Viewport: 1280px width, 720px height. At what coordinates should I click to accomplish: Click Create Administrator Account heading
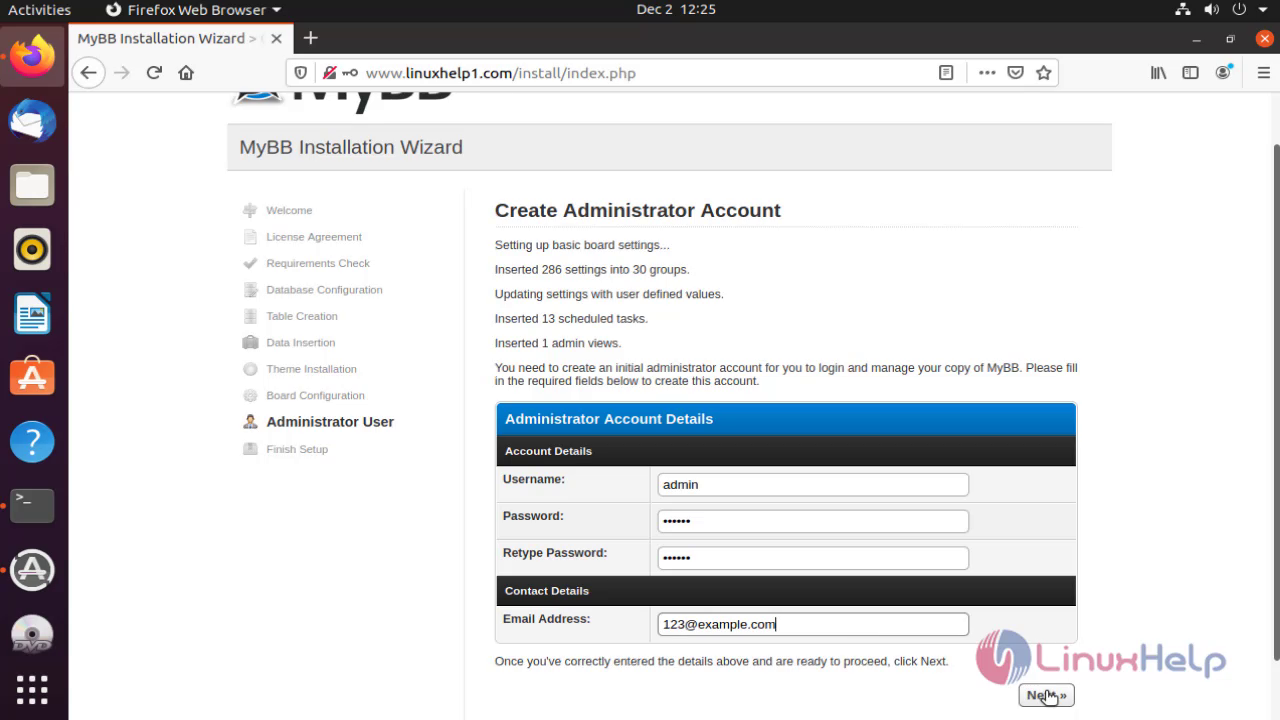click(638, 211)
